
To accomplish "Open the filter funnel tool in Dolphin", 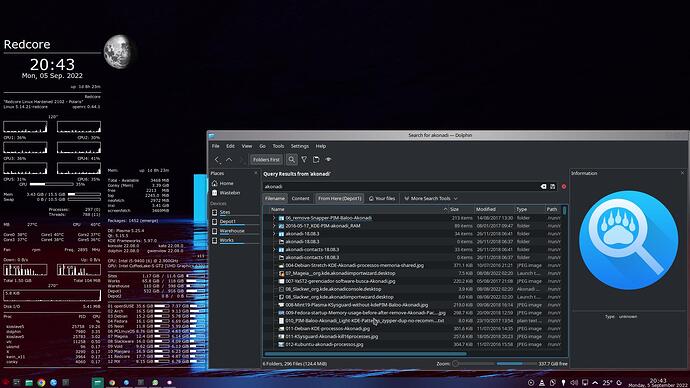I will pyautogui.click(x=304, y=160).
